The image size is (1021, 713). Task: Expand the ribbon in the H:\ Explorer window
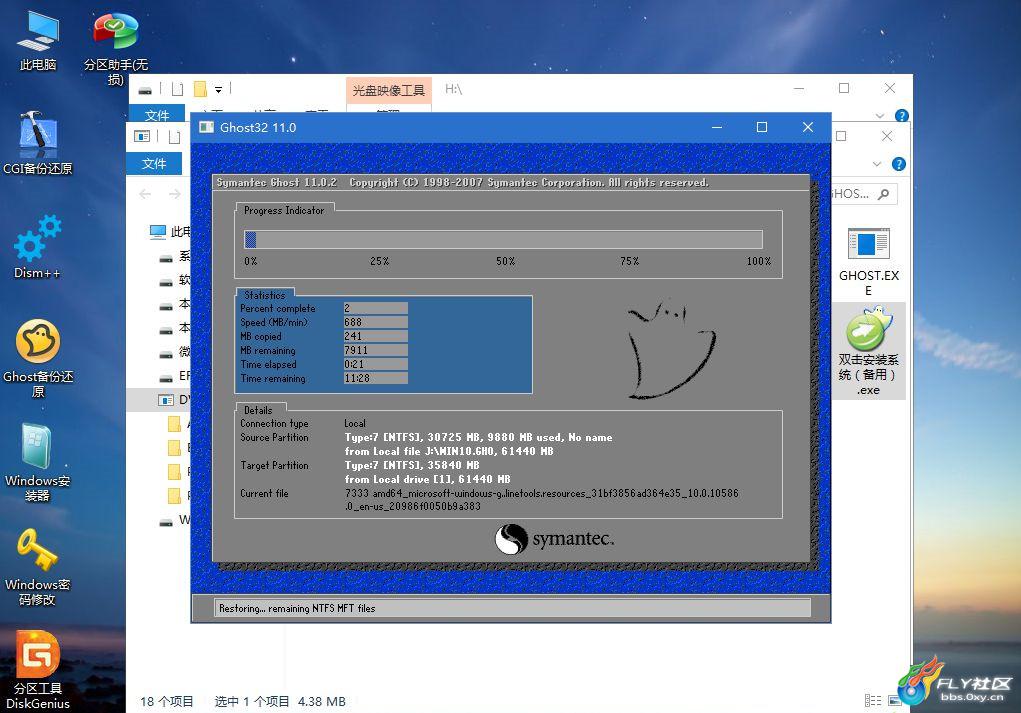[x=880, y=116]
